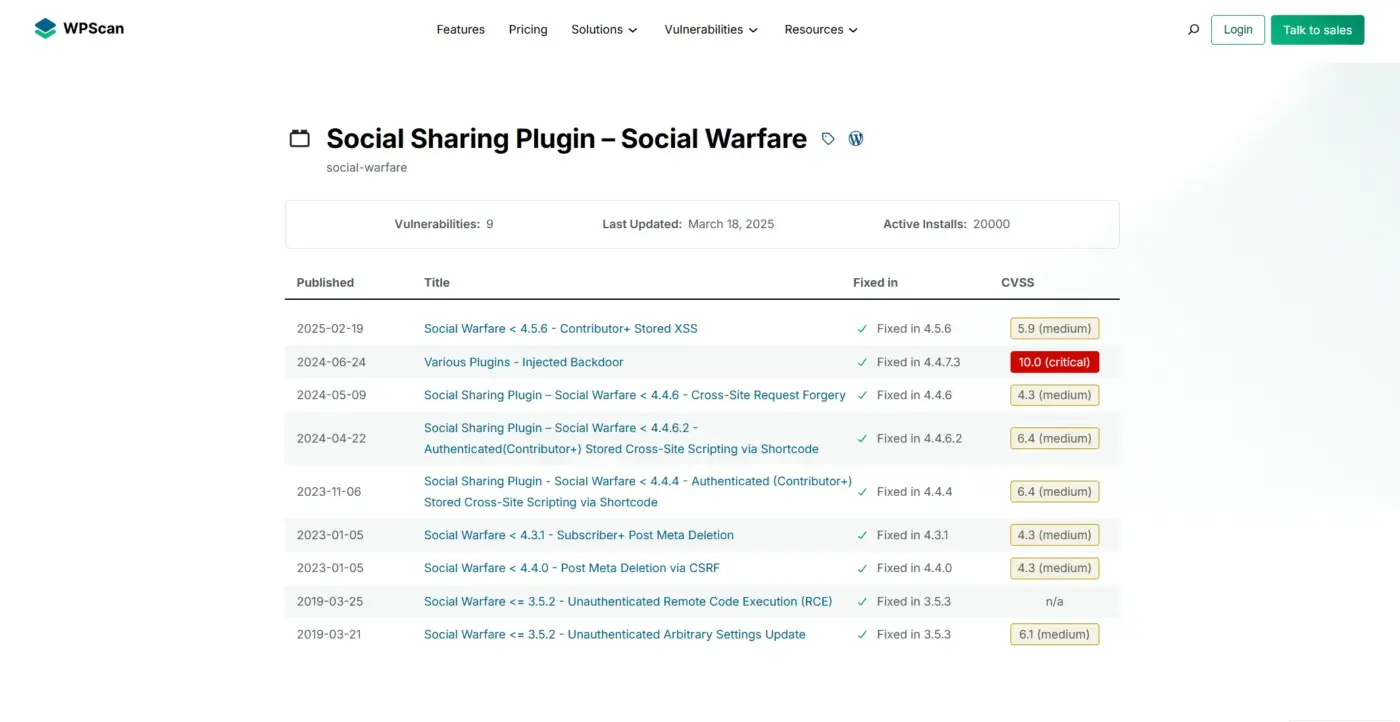Open Contributor+ Stored XSS vulnerability link
The height and width of the screenshot is (722, 1400).
[561, 329]
